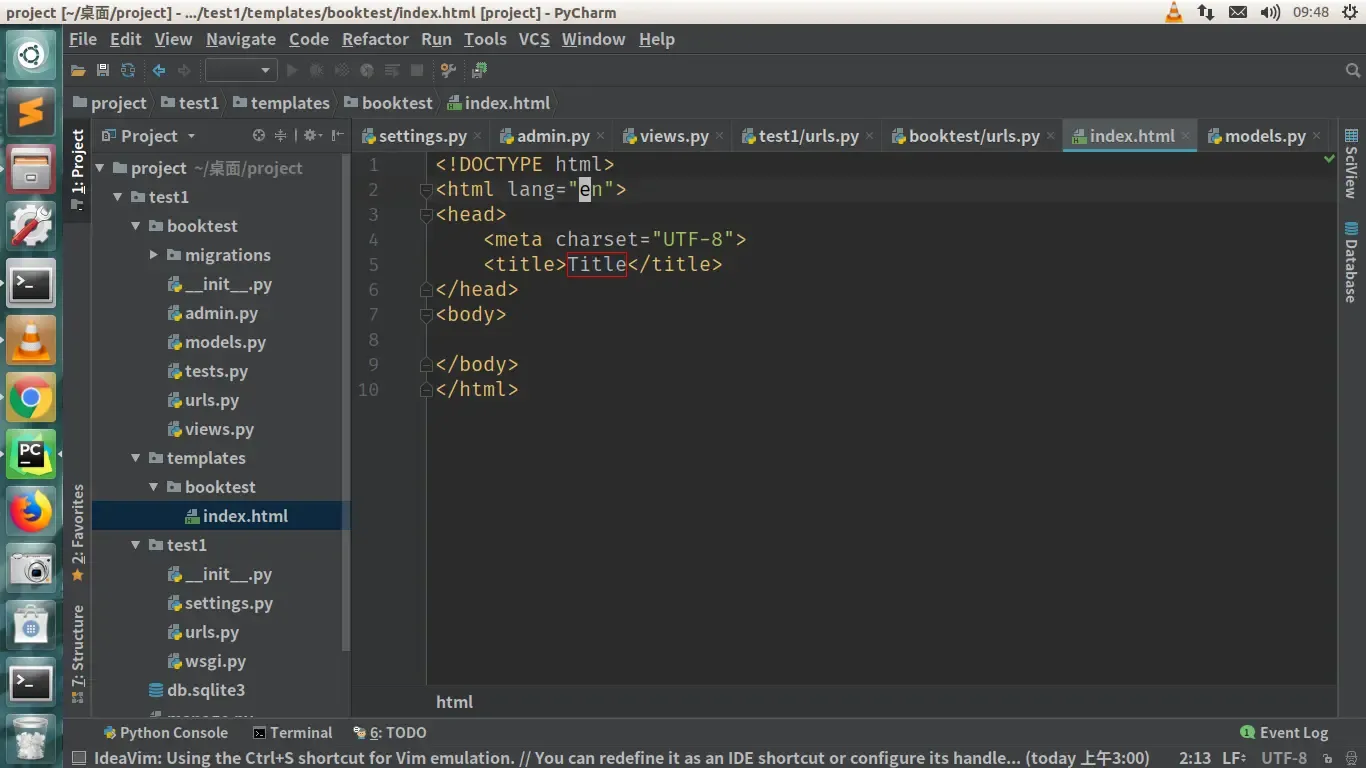
Task: Close the index.html editor tab
Action: [x=1186, y=136]
